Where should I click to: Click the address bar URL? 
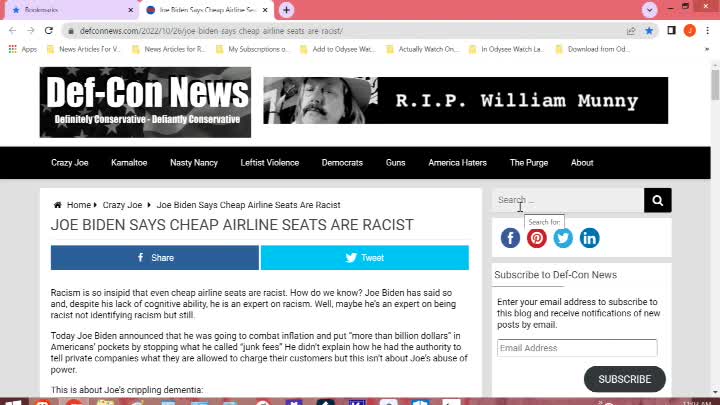pyautogui.click(x=211, y=31)
